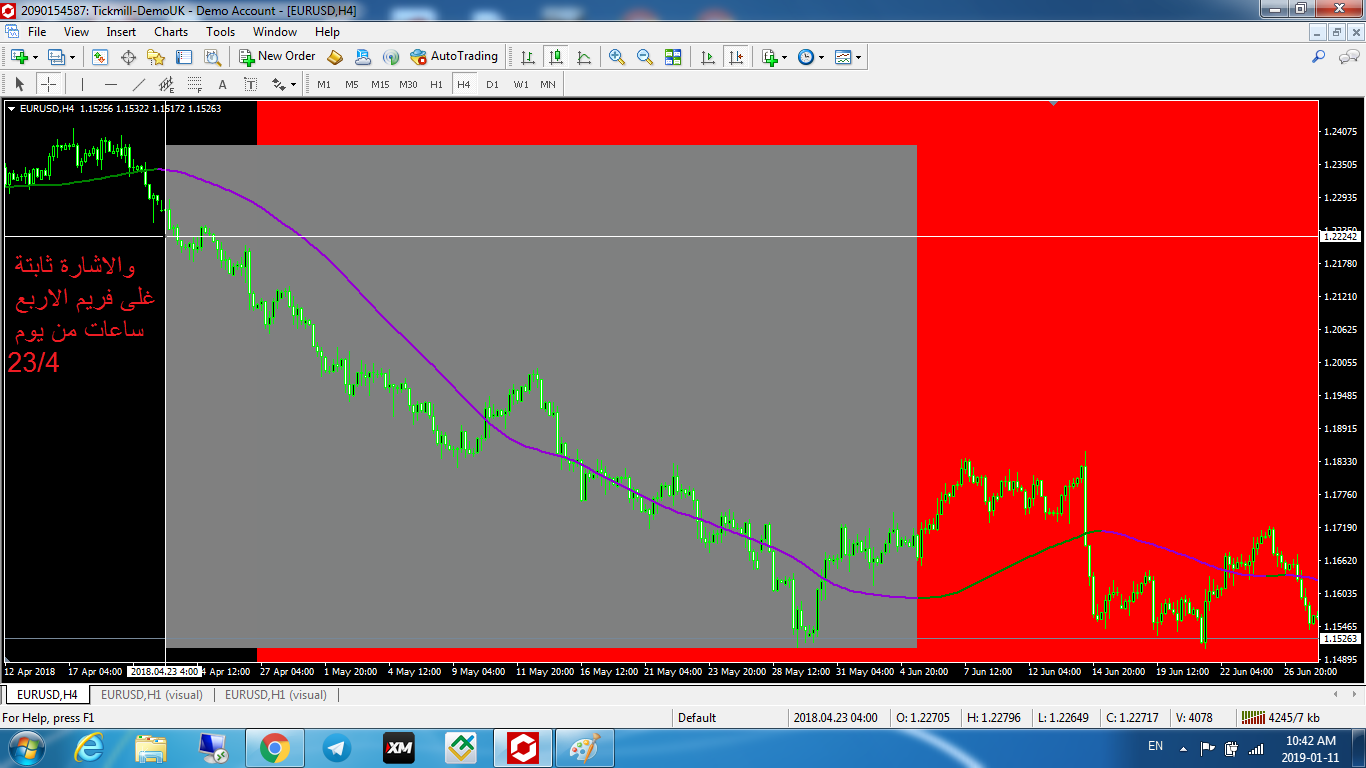Screen dimensions: 1366x768
Task: Expand the Templates dropdown arrow
Action: pos(858,57)
